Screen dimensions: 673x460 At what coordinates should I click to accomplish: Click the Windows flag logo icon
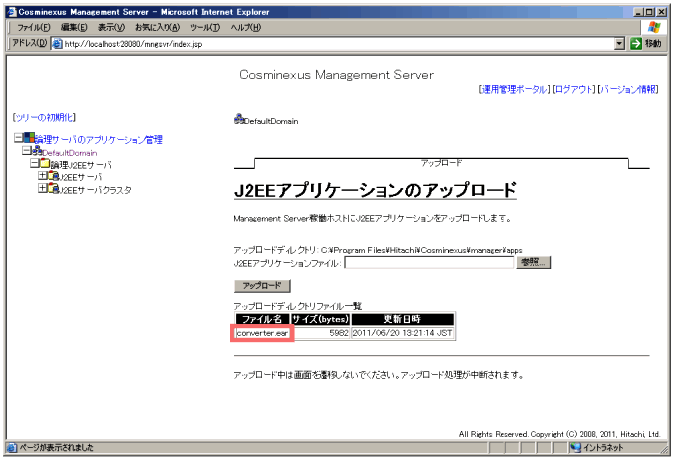click(x=654, y=27)
